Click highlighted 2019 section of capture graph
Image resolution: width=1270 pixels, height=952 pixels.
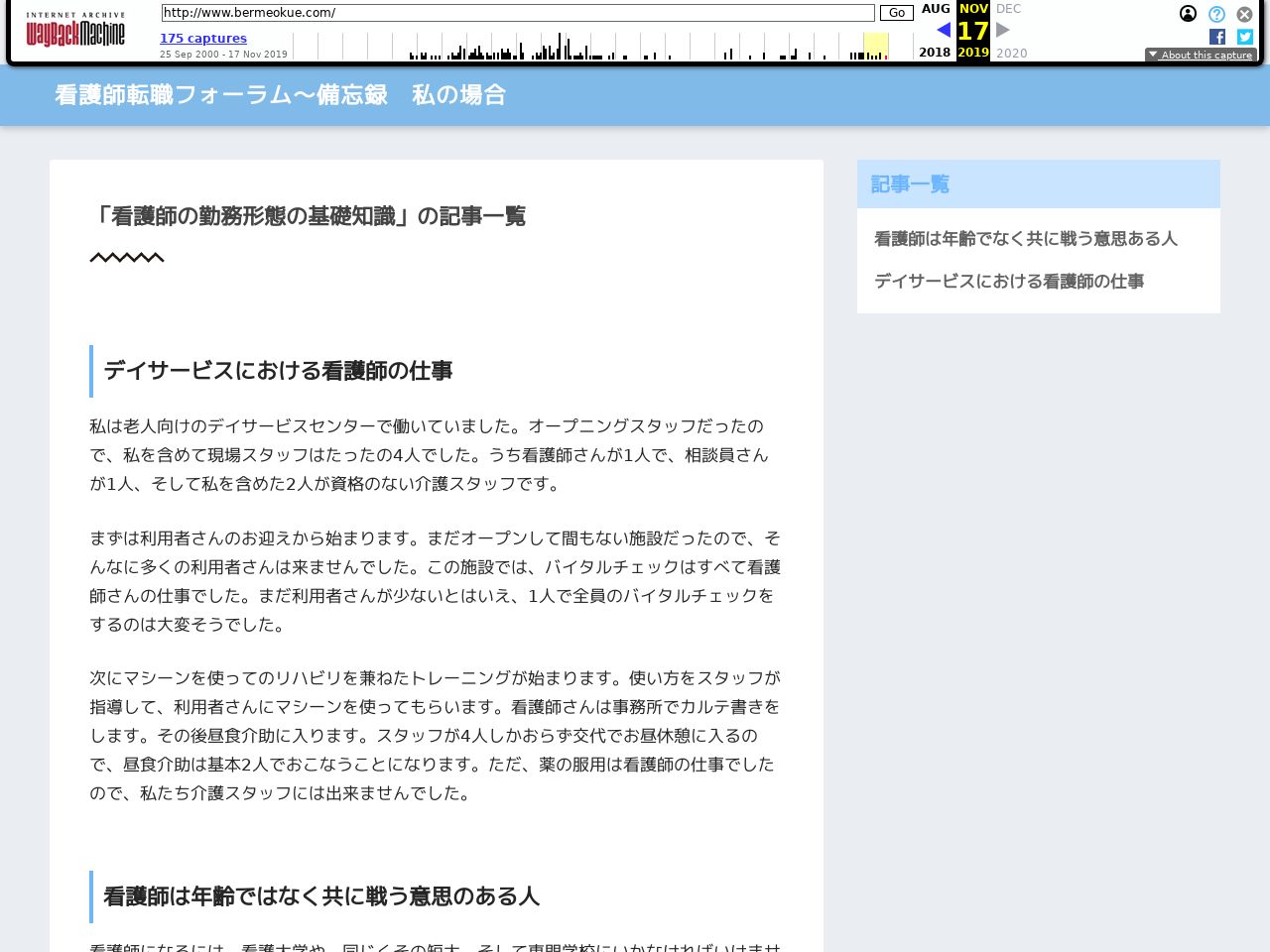coord(875,47)
